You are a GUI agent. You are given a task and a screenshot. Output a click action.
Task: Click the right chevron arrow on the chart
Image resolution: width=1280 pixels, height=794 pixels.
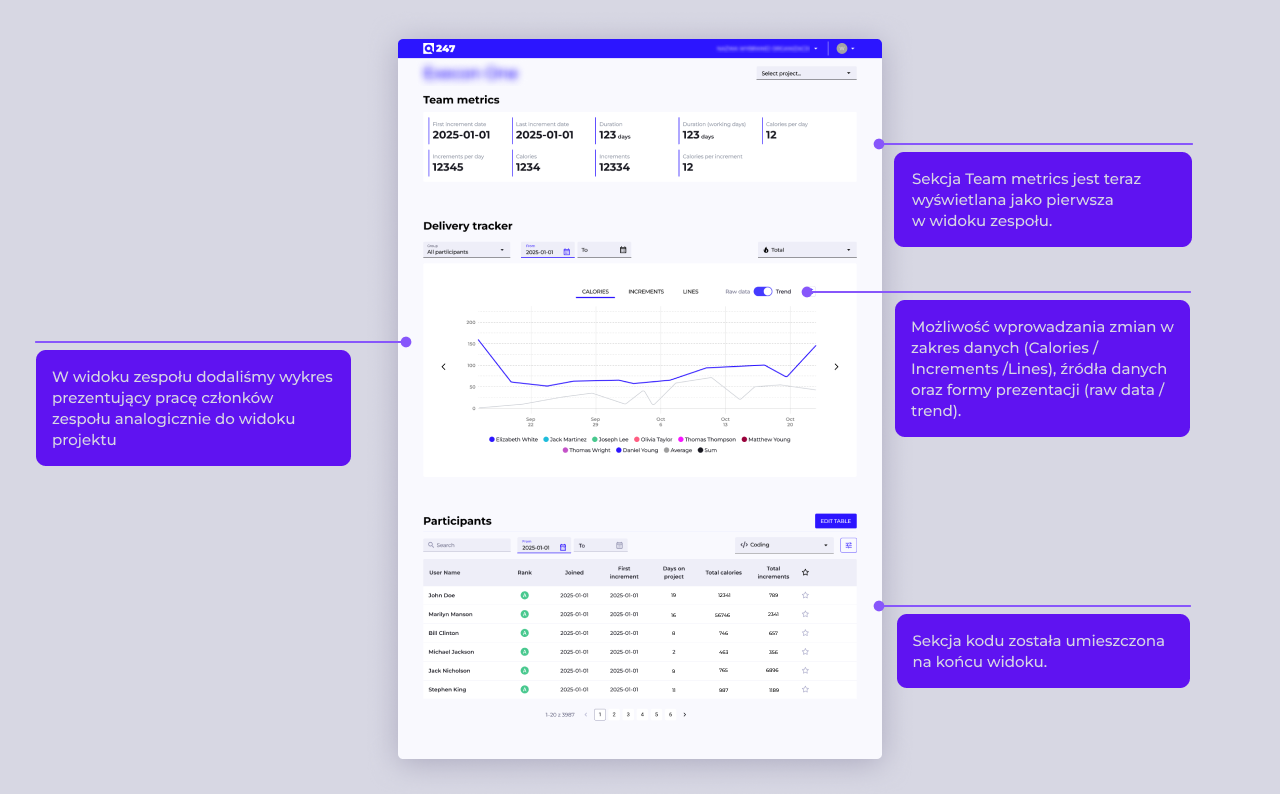[836, 366]
